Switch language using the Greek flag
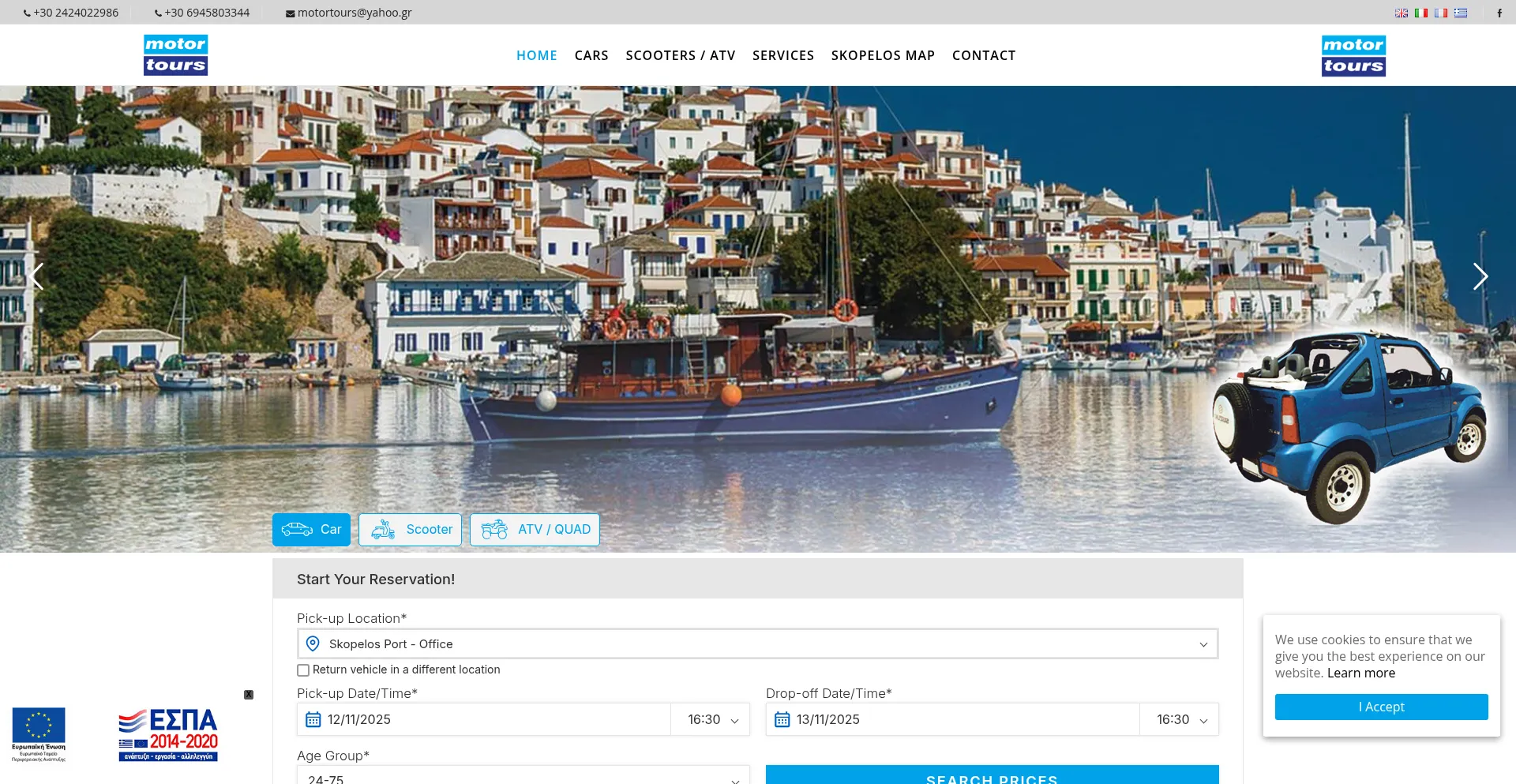Viewport: 1516px width, 784px height. point(1461,13)
